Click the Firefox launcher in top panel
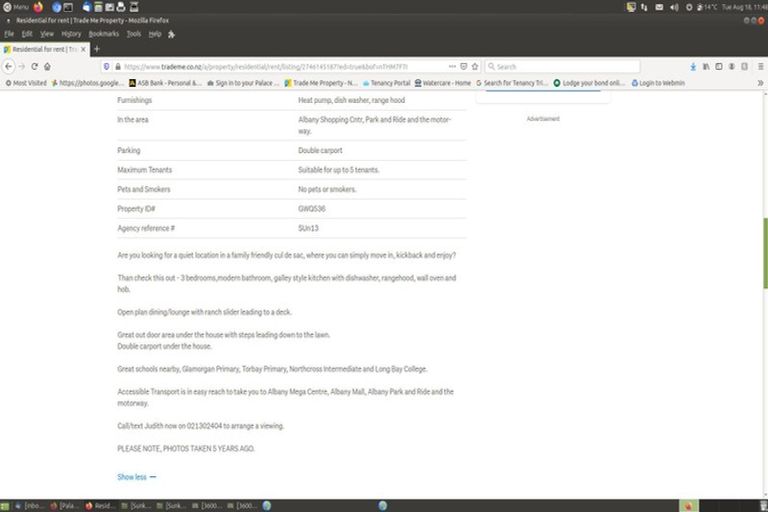 click(39, 6)
